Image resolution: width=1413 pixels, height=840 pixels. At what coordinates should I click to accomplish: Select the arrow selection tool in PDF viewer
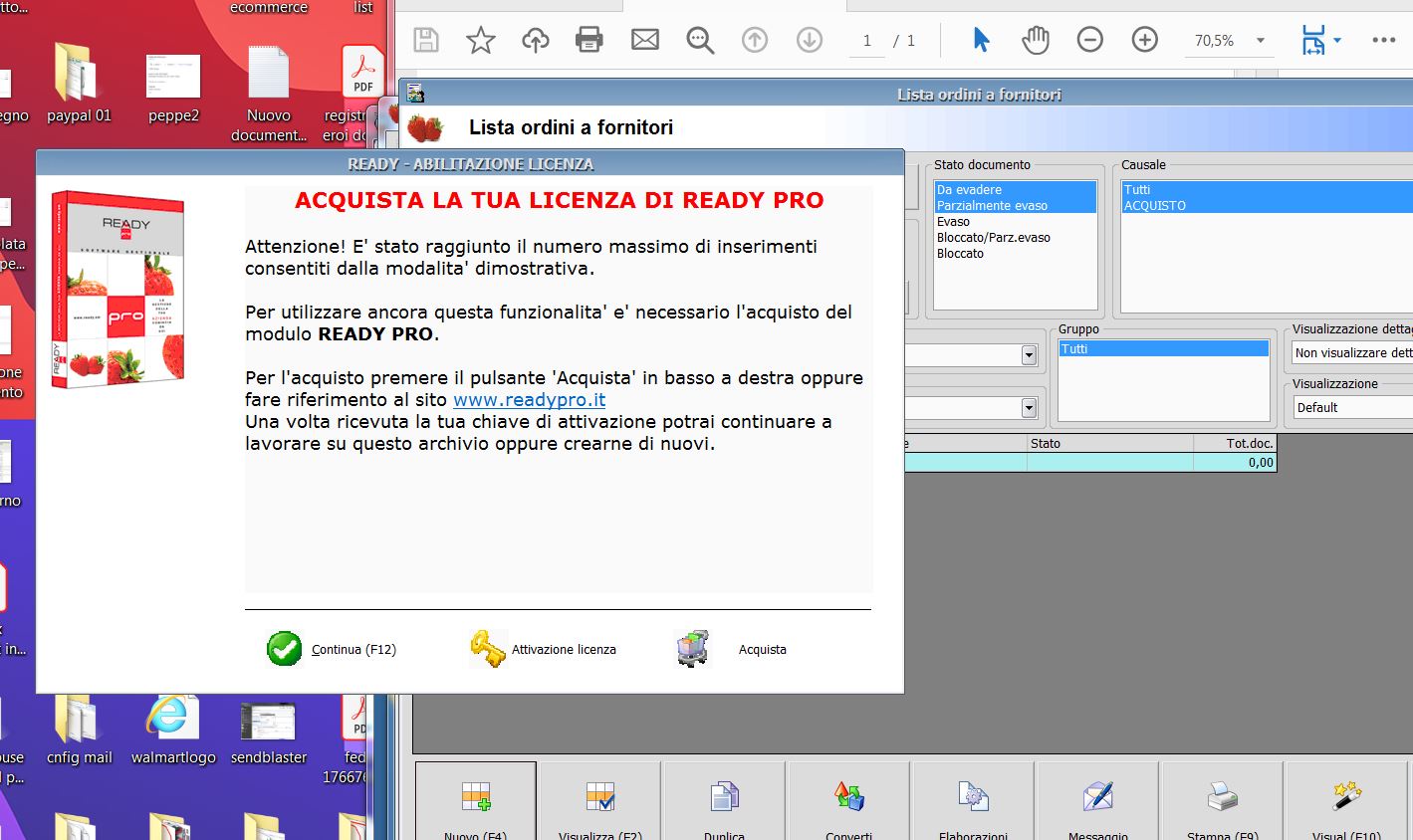click(x=981, y=40)
